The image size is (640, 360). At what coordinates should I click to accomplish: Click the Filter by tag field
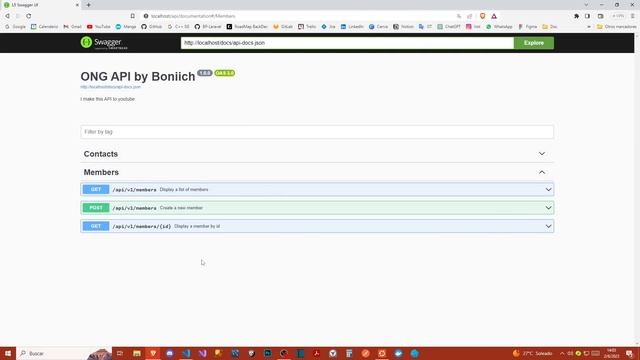click(317, 132)
